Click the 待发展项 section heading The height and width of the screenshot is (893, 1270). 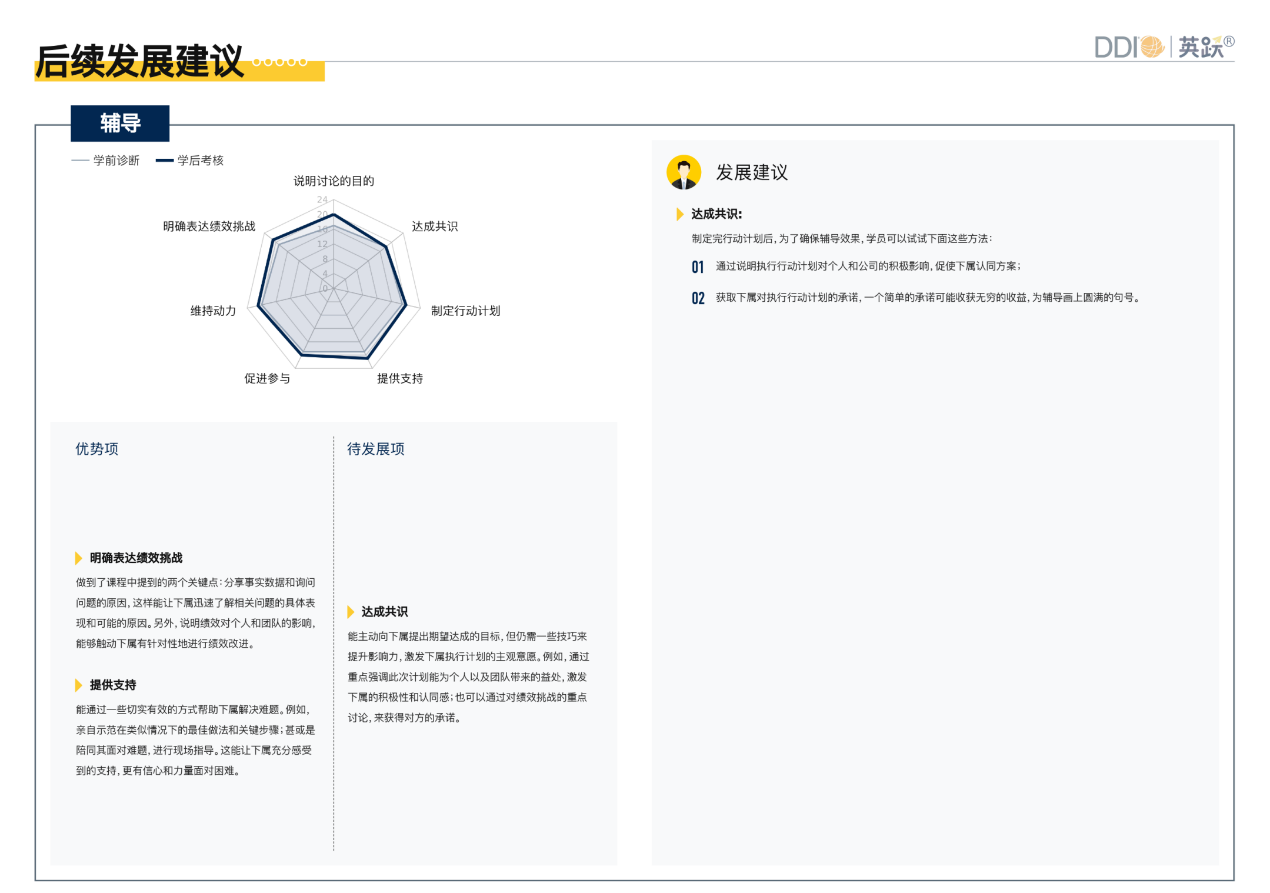coord(376,449)
